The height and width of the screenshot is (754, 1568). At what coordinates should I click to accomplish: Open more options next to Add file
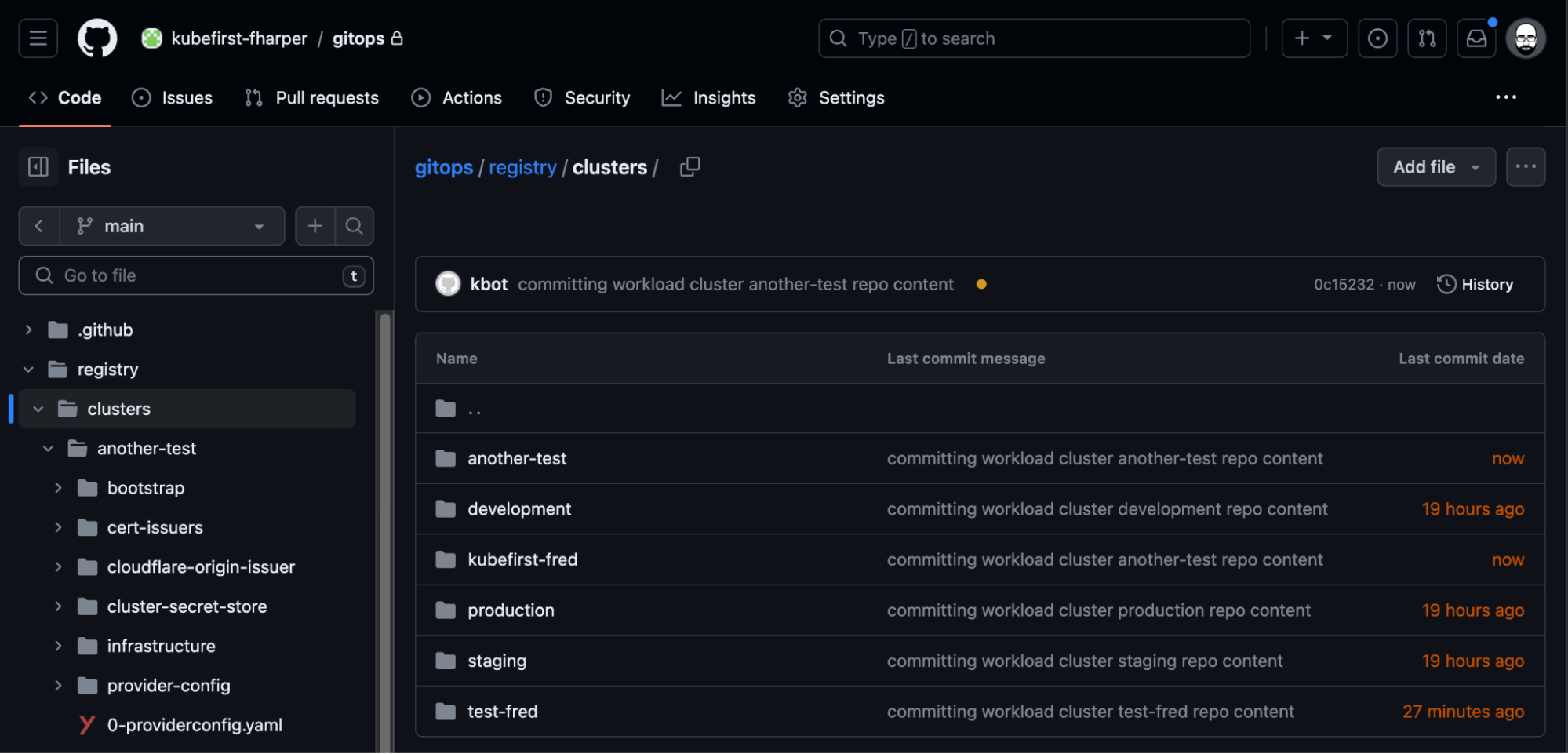1526,166
